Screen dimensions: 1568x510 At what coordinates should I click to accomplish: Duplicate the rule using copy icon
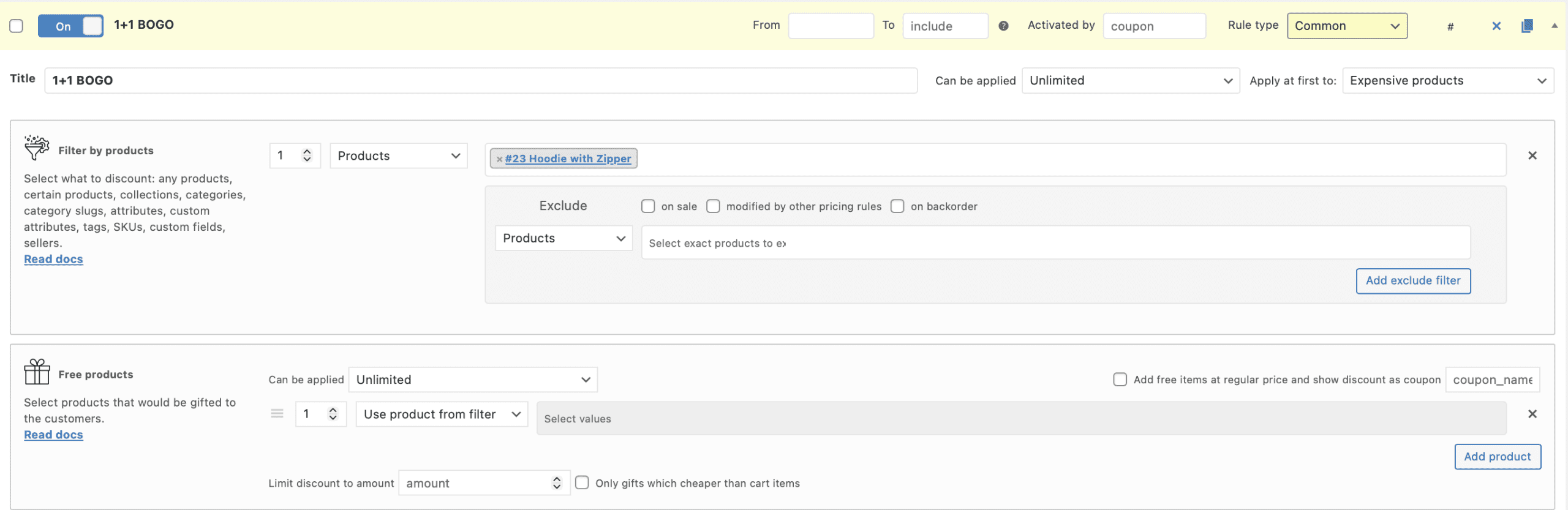[1527, 26]
